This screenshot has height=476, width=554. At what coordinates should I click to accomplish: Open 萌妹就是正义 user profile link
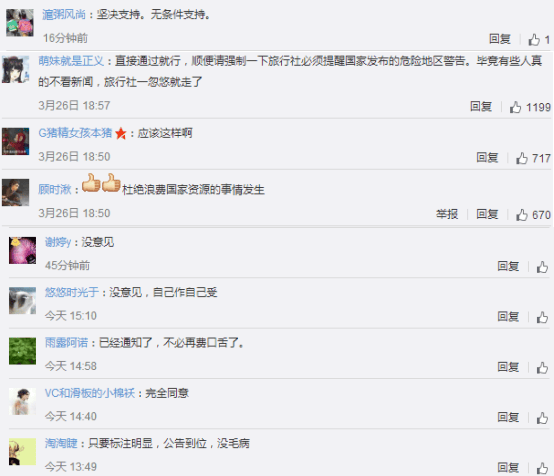[71, 61]
